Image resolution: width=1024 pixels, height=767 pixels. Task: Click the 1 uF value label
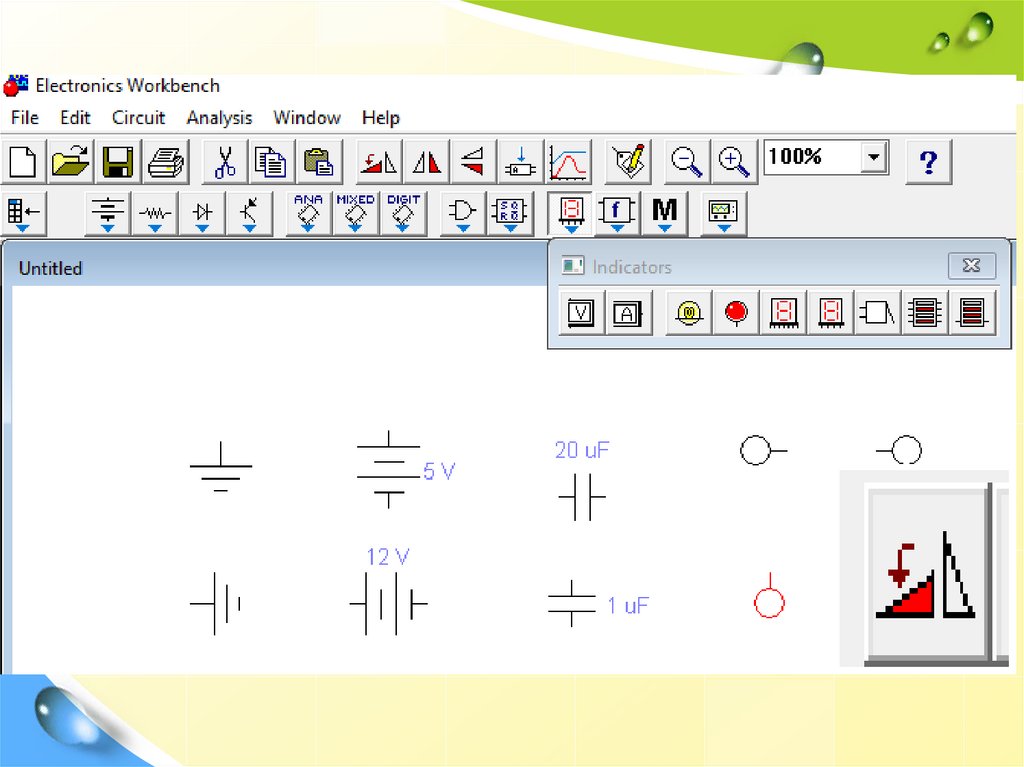628,606
